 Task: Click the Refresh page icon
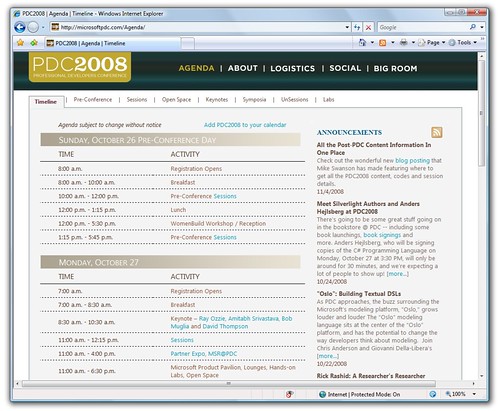(357, 27)
